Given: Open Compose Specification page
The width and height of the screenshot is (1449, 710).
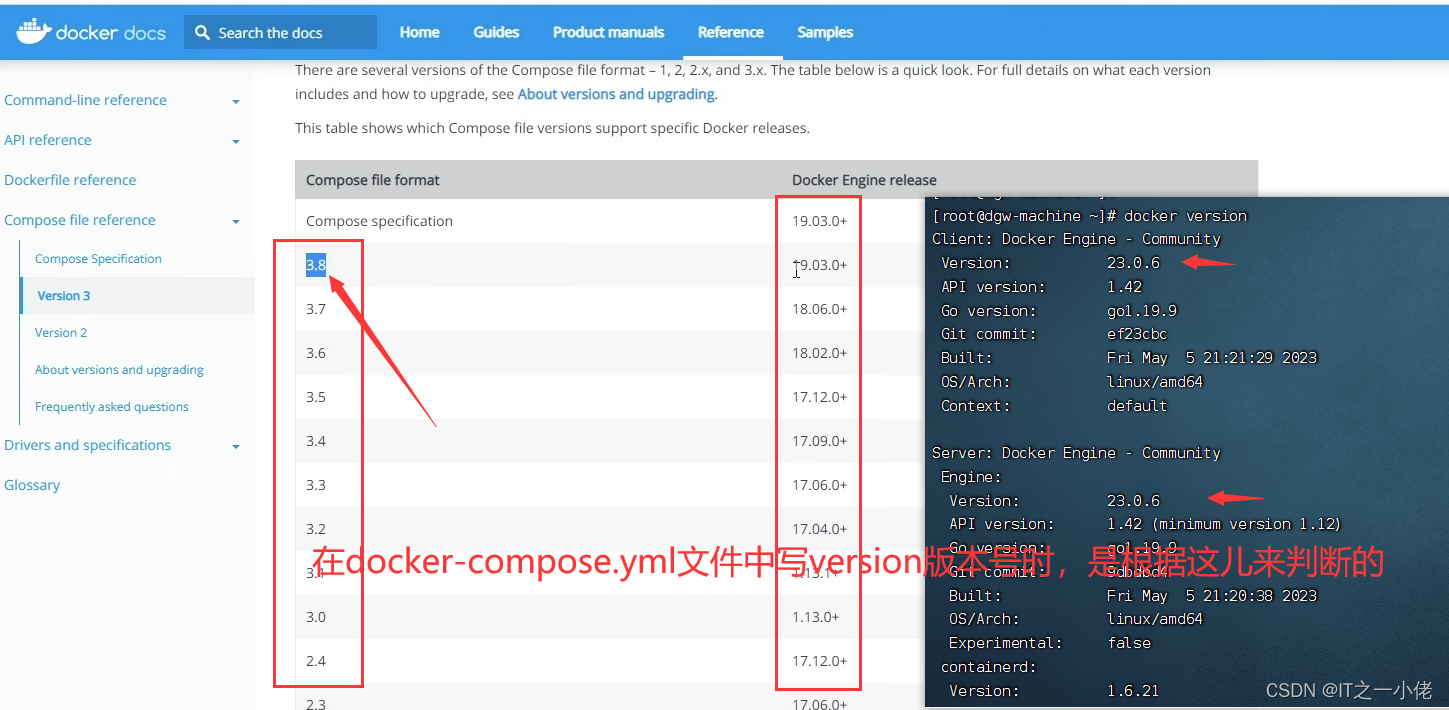Looking at the screenshot, I should 98,259.
